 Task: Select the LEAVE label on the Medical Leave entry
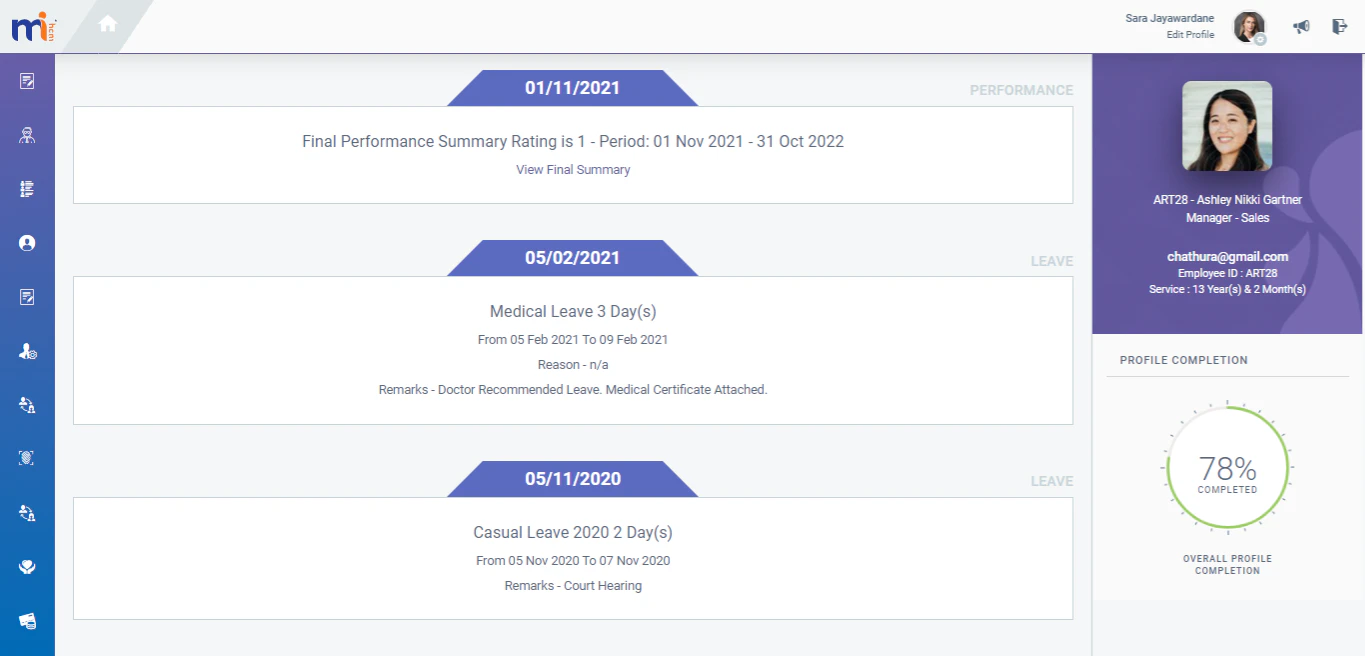[x=1051, y=260]
